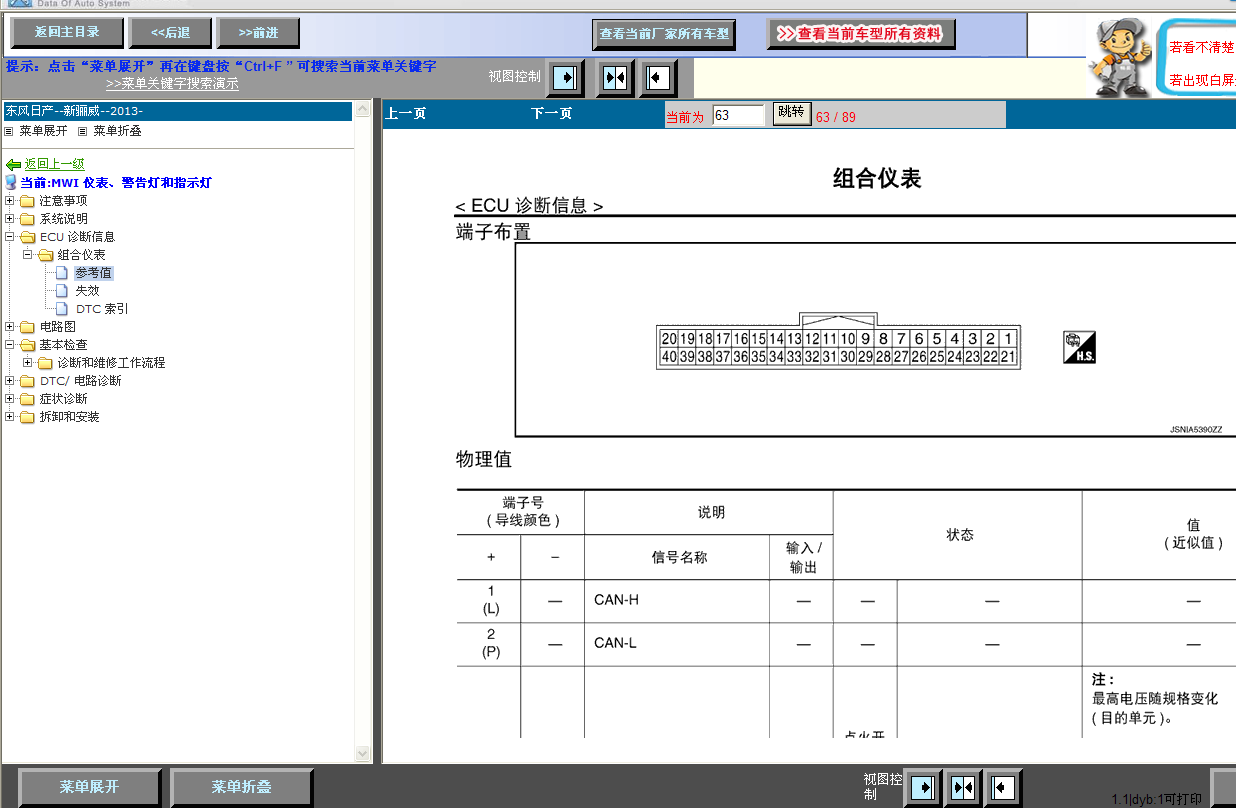Collapse the ECU 诊断信息 tree node
This screenshot has width=1236, height=808.
click(x=10, y=237)
